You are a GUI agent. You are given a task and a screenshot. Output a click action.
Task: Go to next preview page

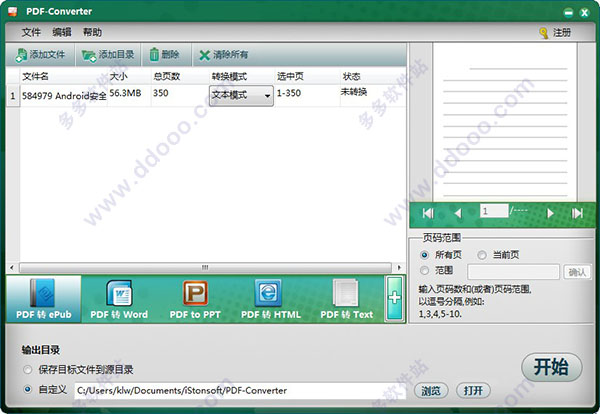550,213
